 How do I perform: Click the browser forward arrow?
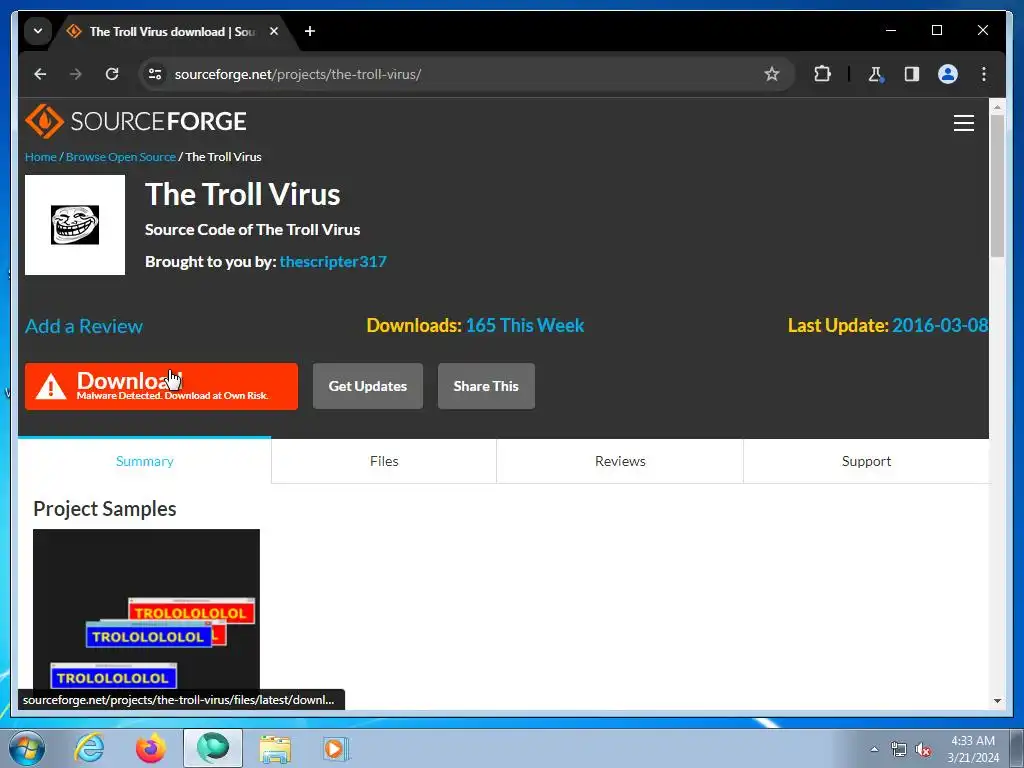(76, 74)
